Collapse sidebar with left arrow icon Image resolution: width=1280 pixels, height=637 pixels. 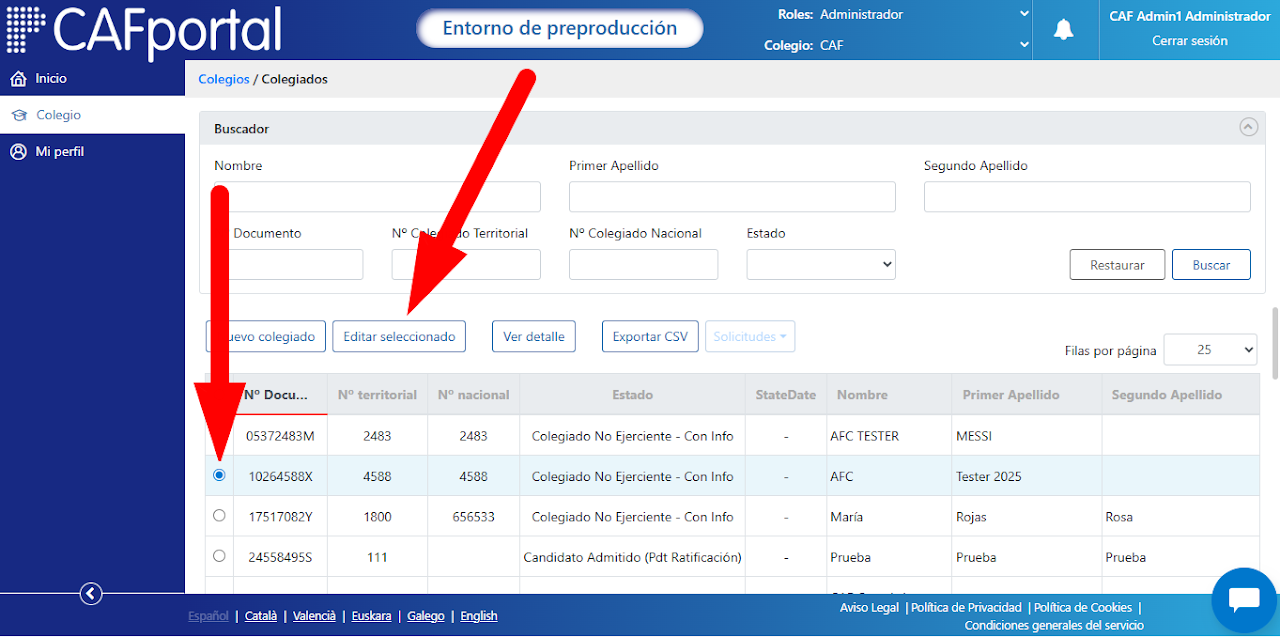point(91,594)
